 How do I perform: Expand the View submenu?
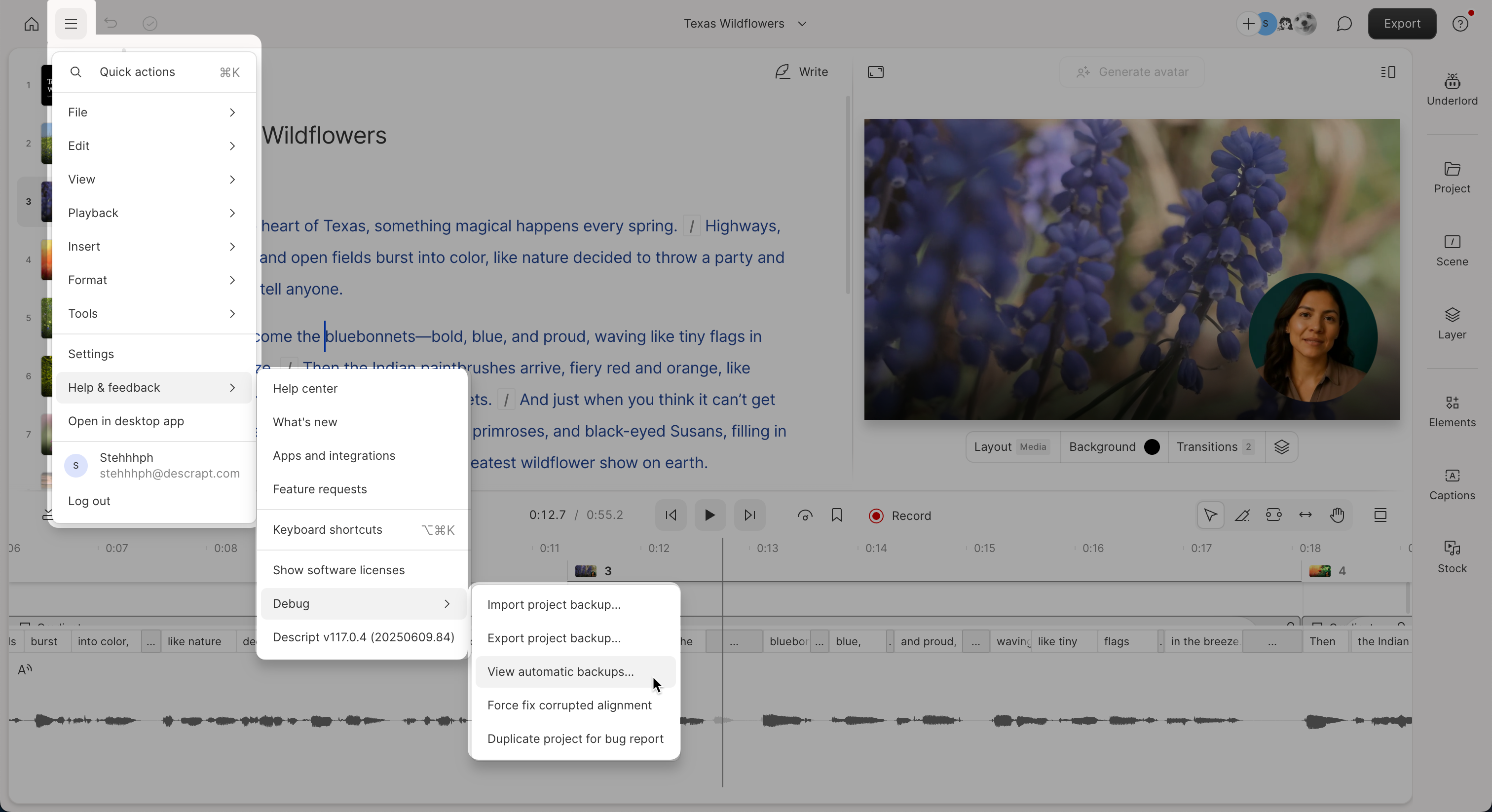pyautogui.click(x=153, y=180)
